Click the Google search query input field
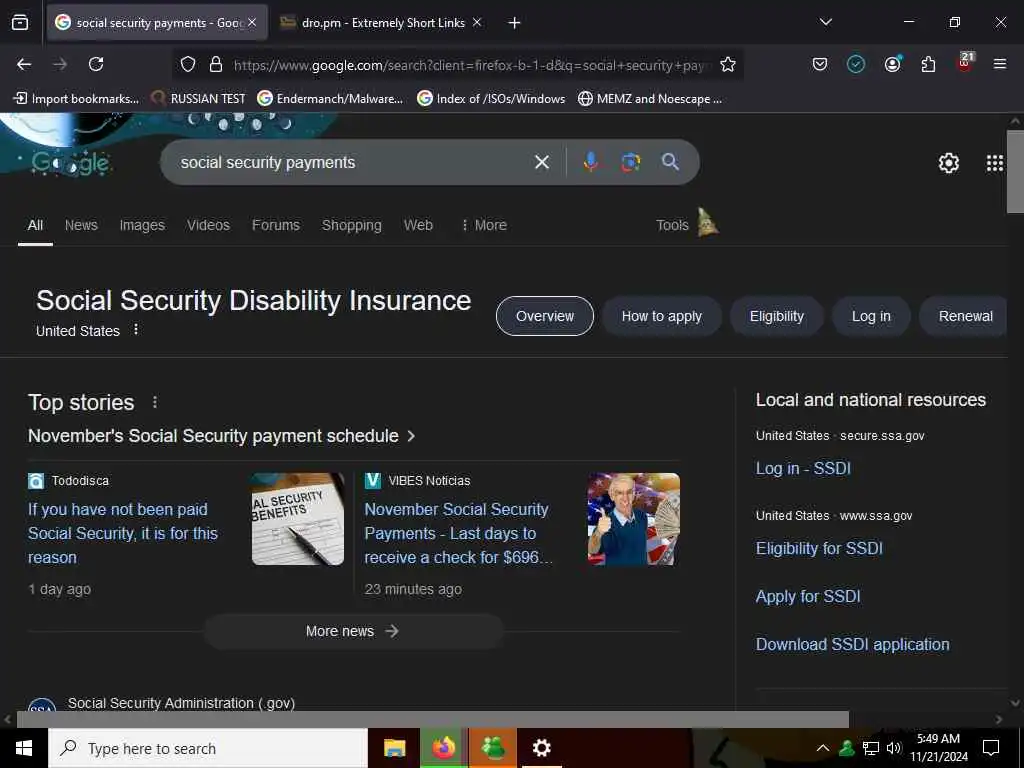This screenshot has width=1024, height=768. pyautogui.click(x=353, y=162)
